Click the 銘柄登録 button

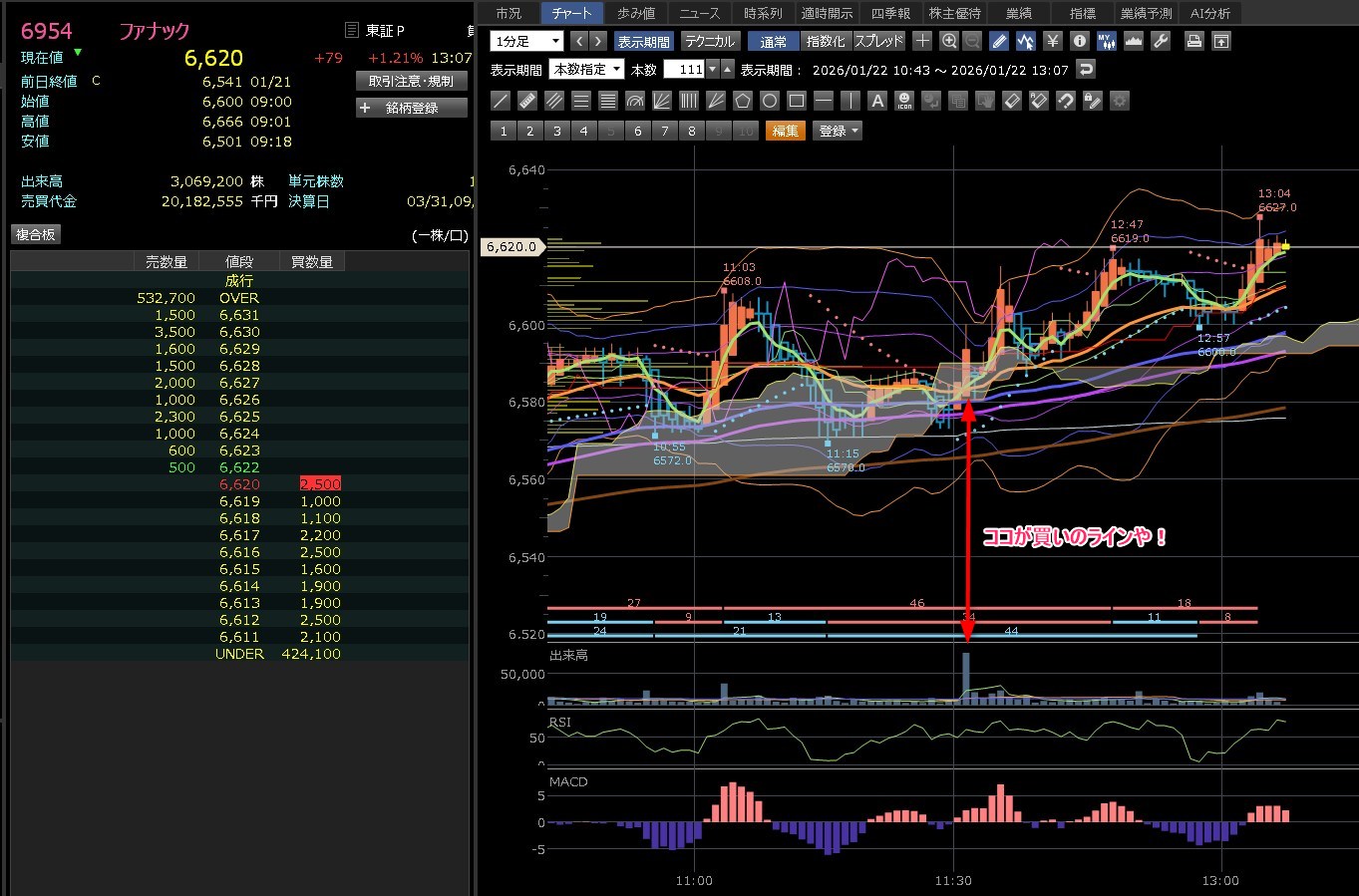pos(412,108)
